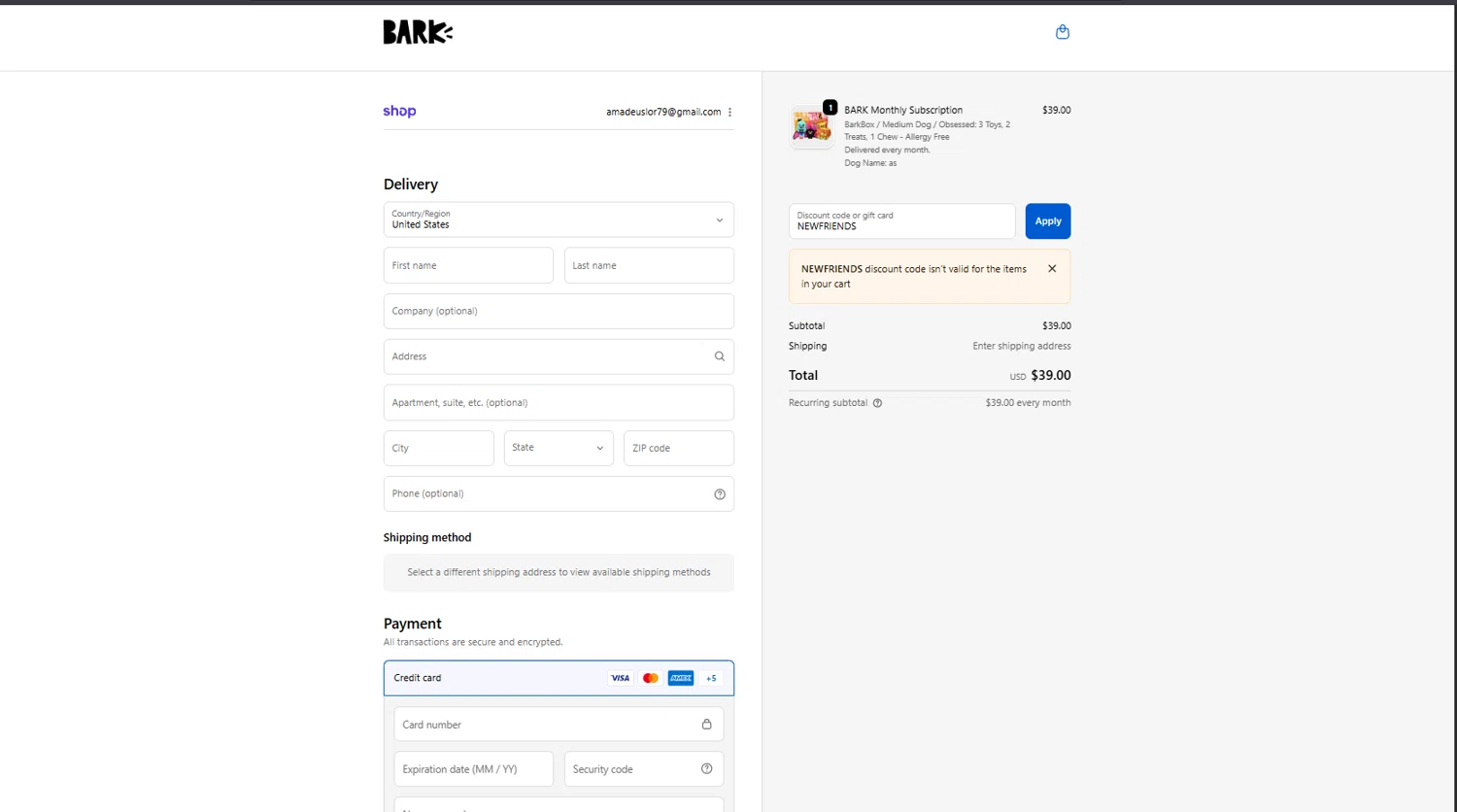The image size is (1457, 812).
Task: Focus the Expiration date field
Action: (473, 769)
